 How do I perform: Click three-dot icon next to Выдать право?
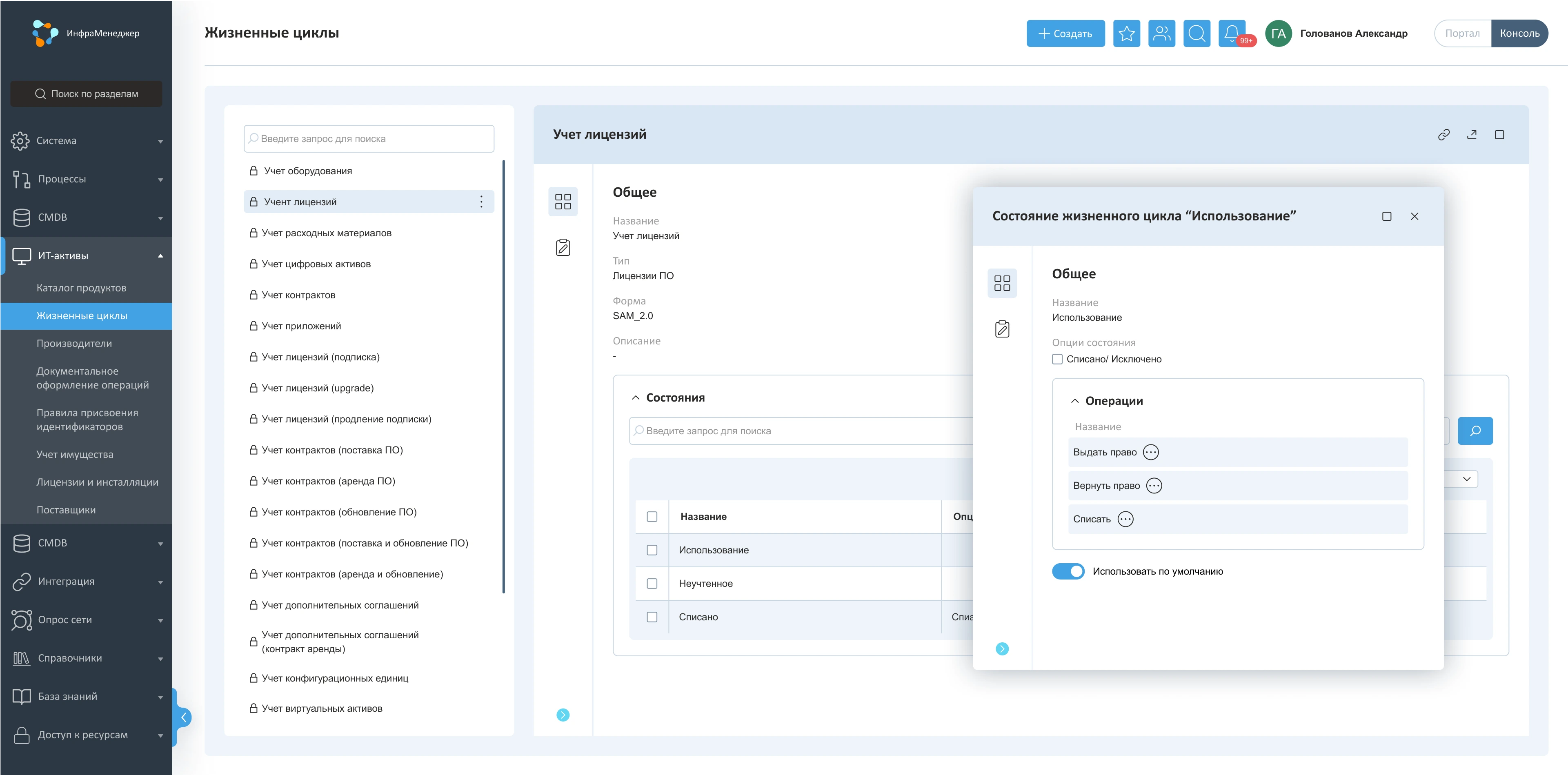1150,452
